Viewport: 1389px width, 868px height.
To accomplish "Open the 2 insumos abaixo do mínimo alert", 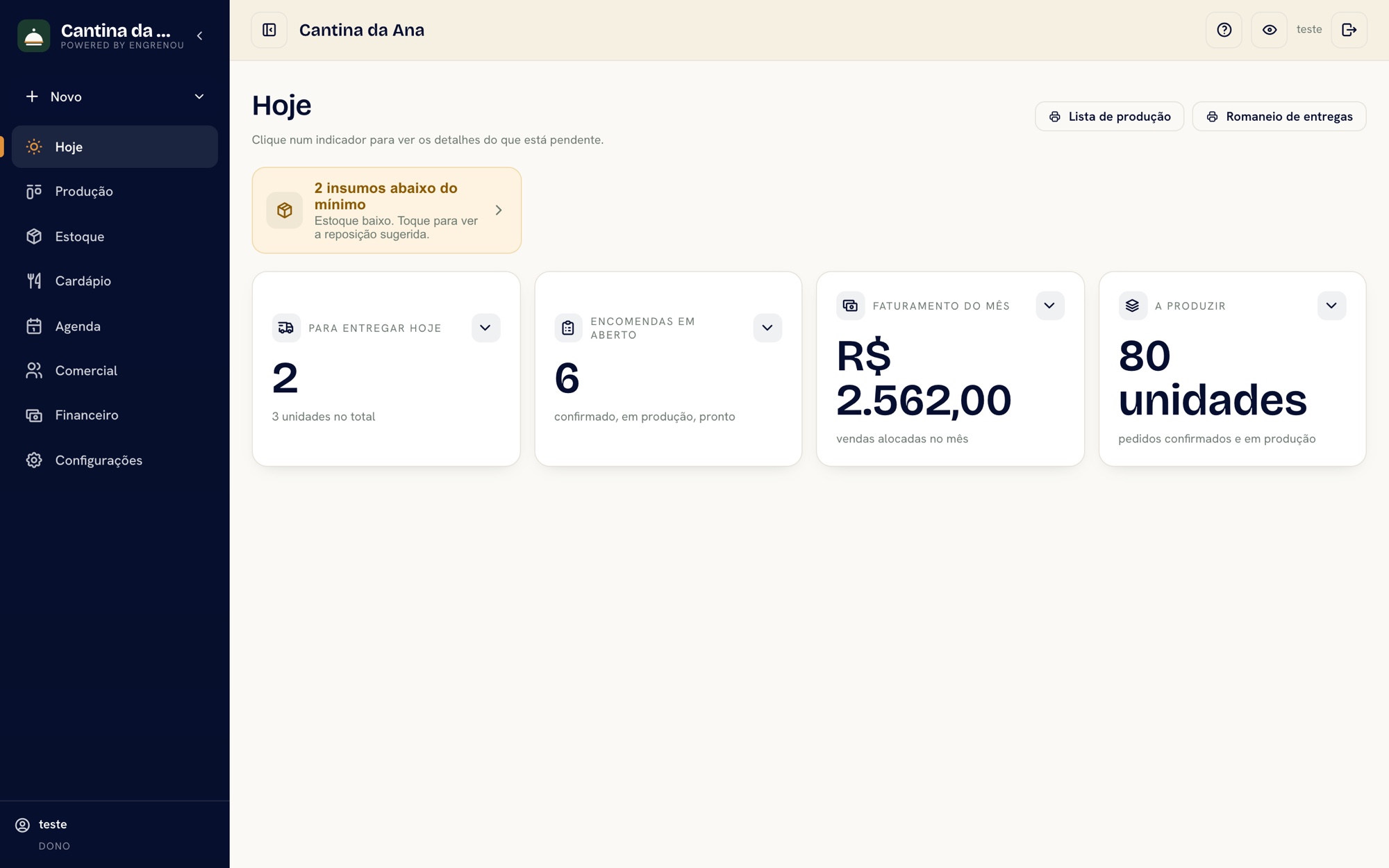I will (x=386, y=210).
